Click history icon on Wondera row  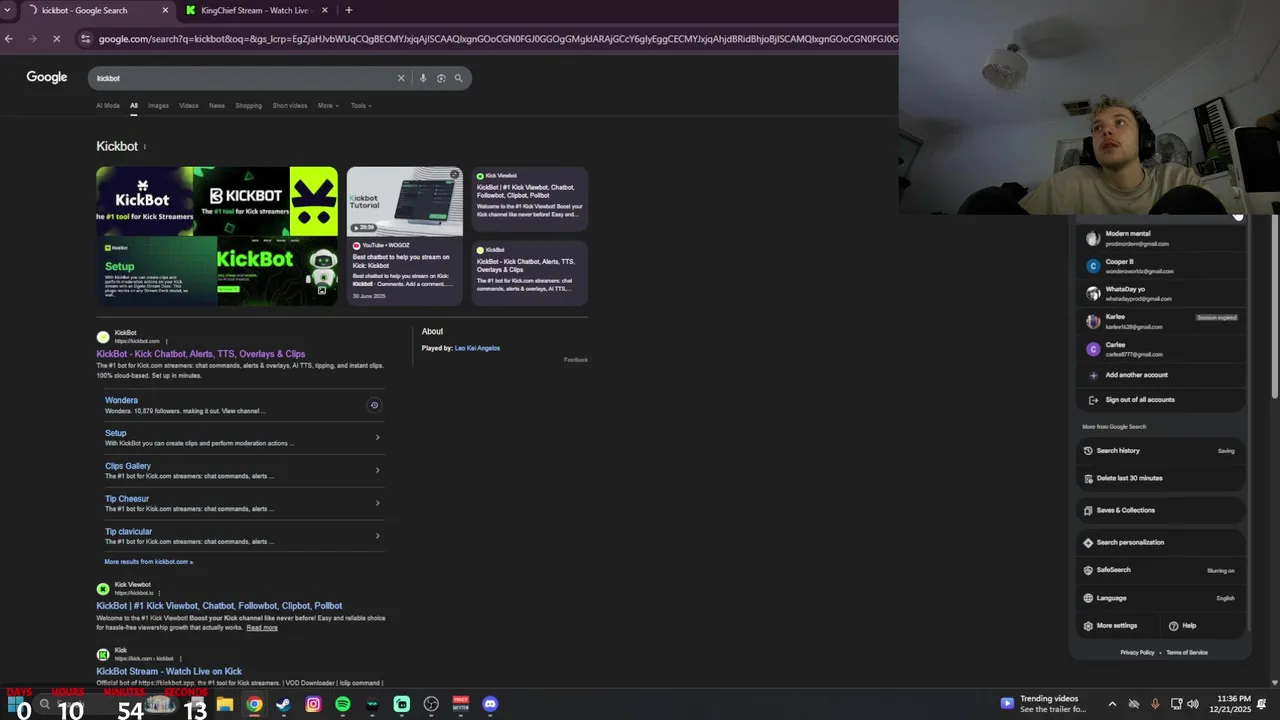[x=374, y=405]
